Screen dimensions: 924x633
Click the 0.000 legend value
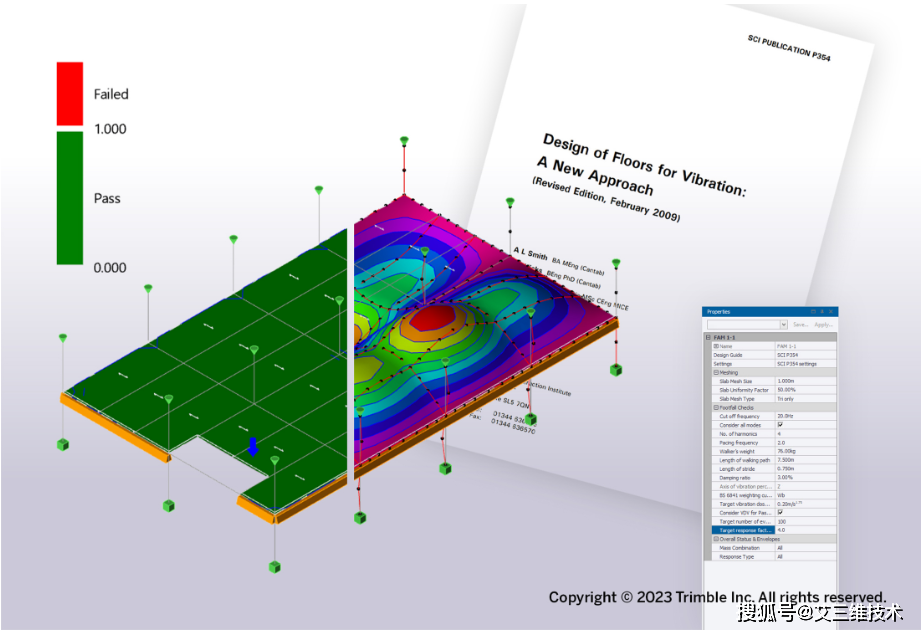[x=110, y=268]
